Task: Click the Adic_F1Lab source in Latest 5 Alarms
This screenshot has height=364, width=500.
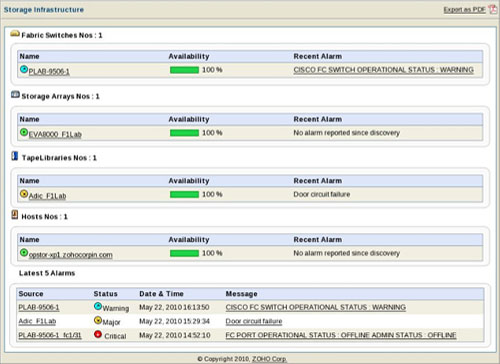Action: tap(37, 321)
